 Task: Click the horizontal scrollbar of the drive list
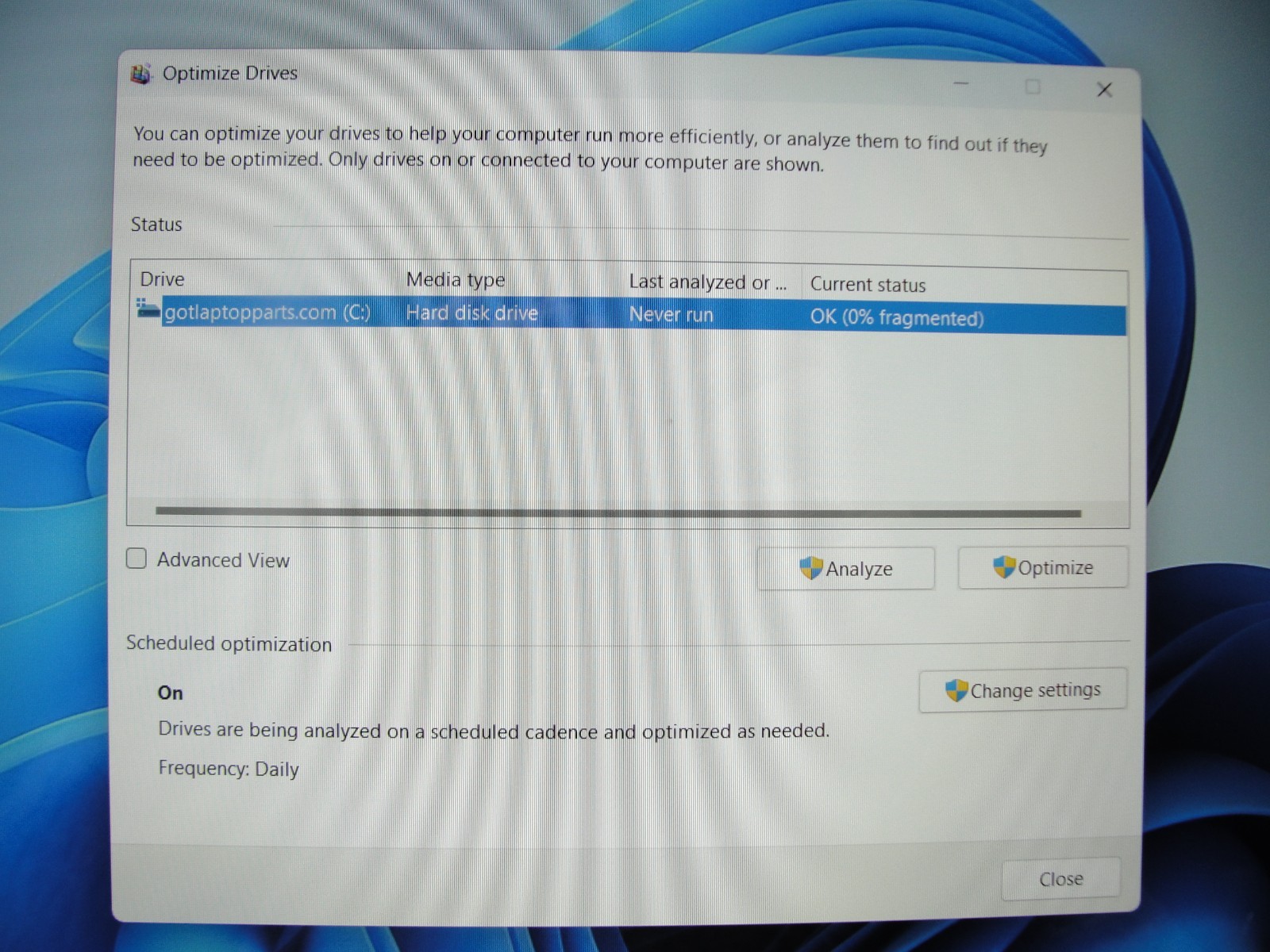(618, 512)
